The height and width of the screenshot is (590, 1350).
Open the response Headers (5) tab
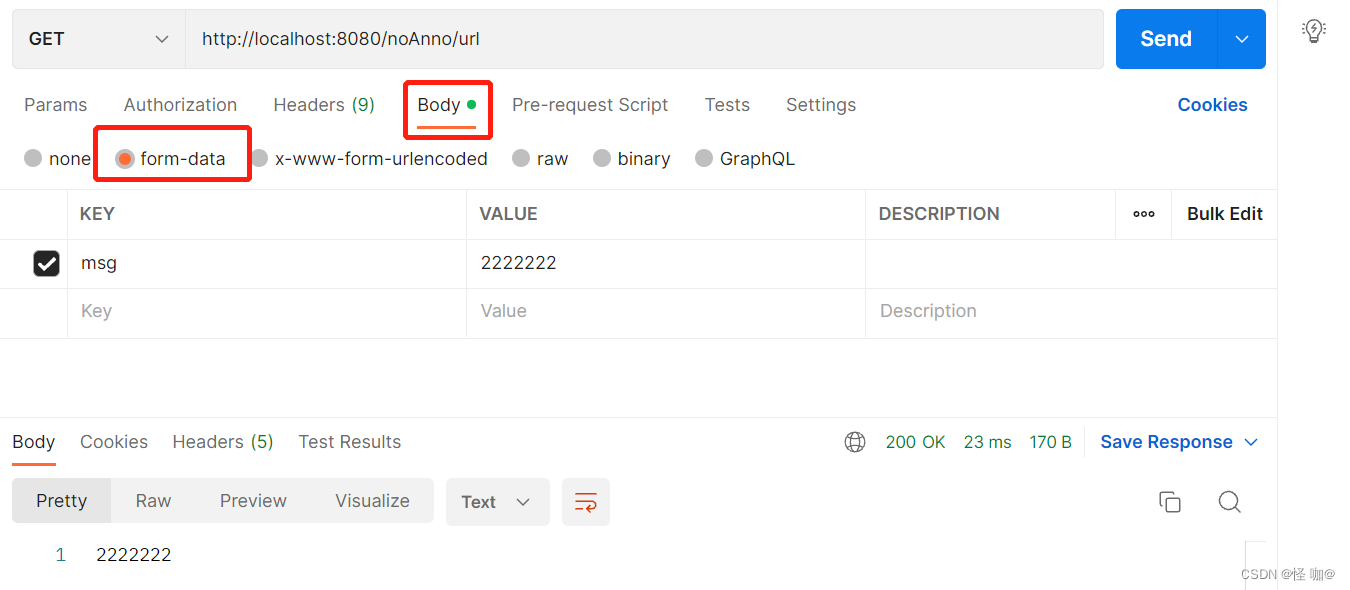(223, 442)
